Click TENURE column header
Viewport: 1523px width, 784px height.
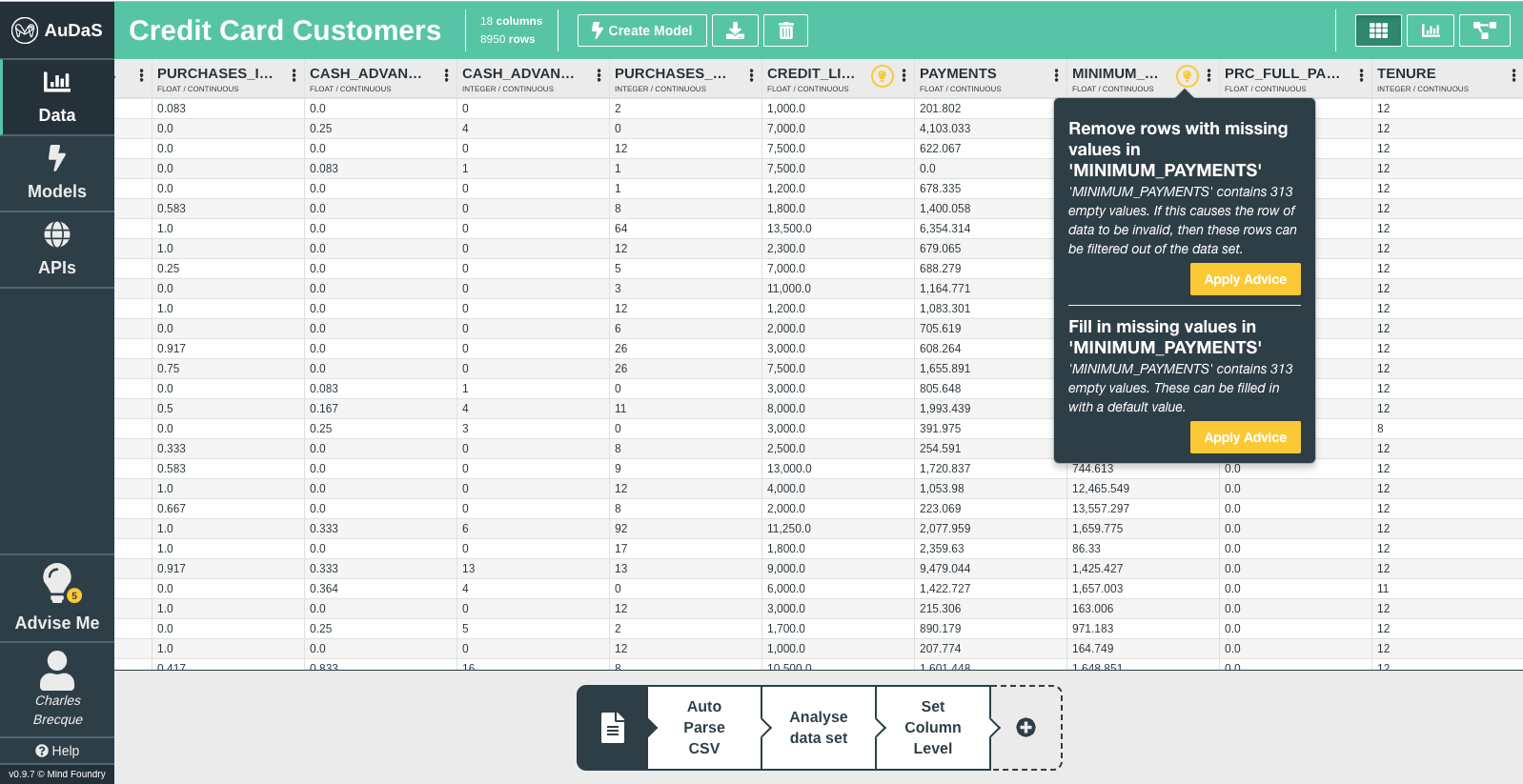(x=1406, y=73)
